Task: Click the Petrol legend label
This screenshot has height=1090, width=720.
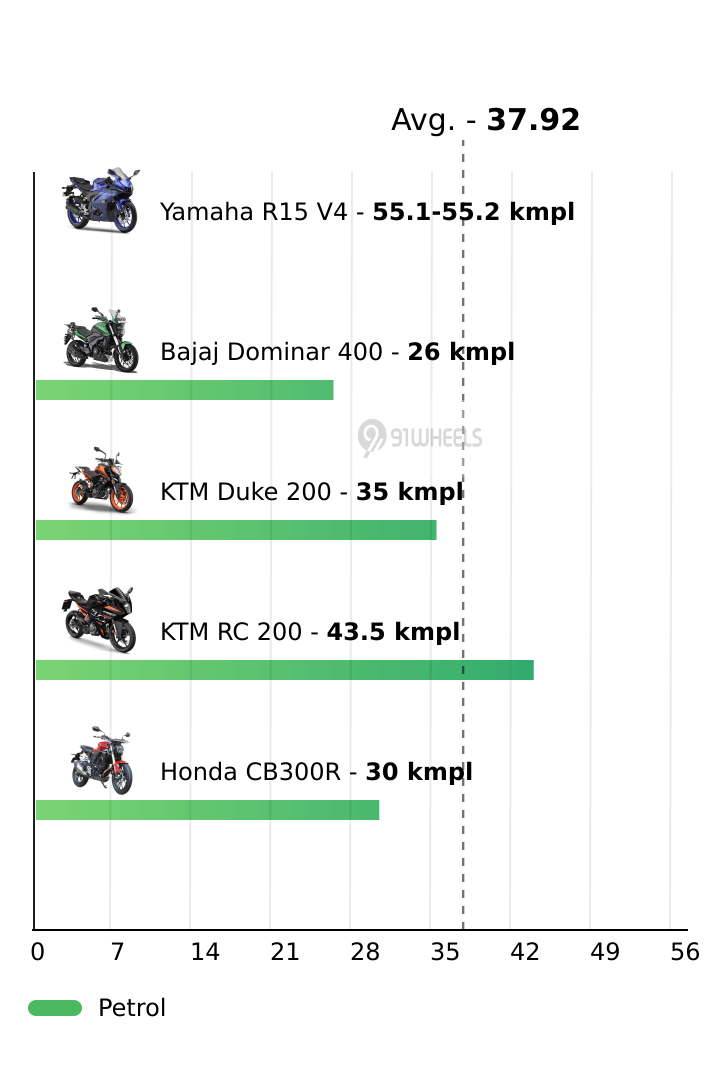Action: (x=132, y=1008)
